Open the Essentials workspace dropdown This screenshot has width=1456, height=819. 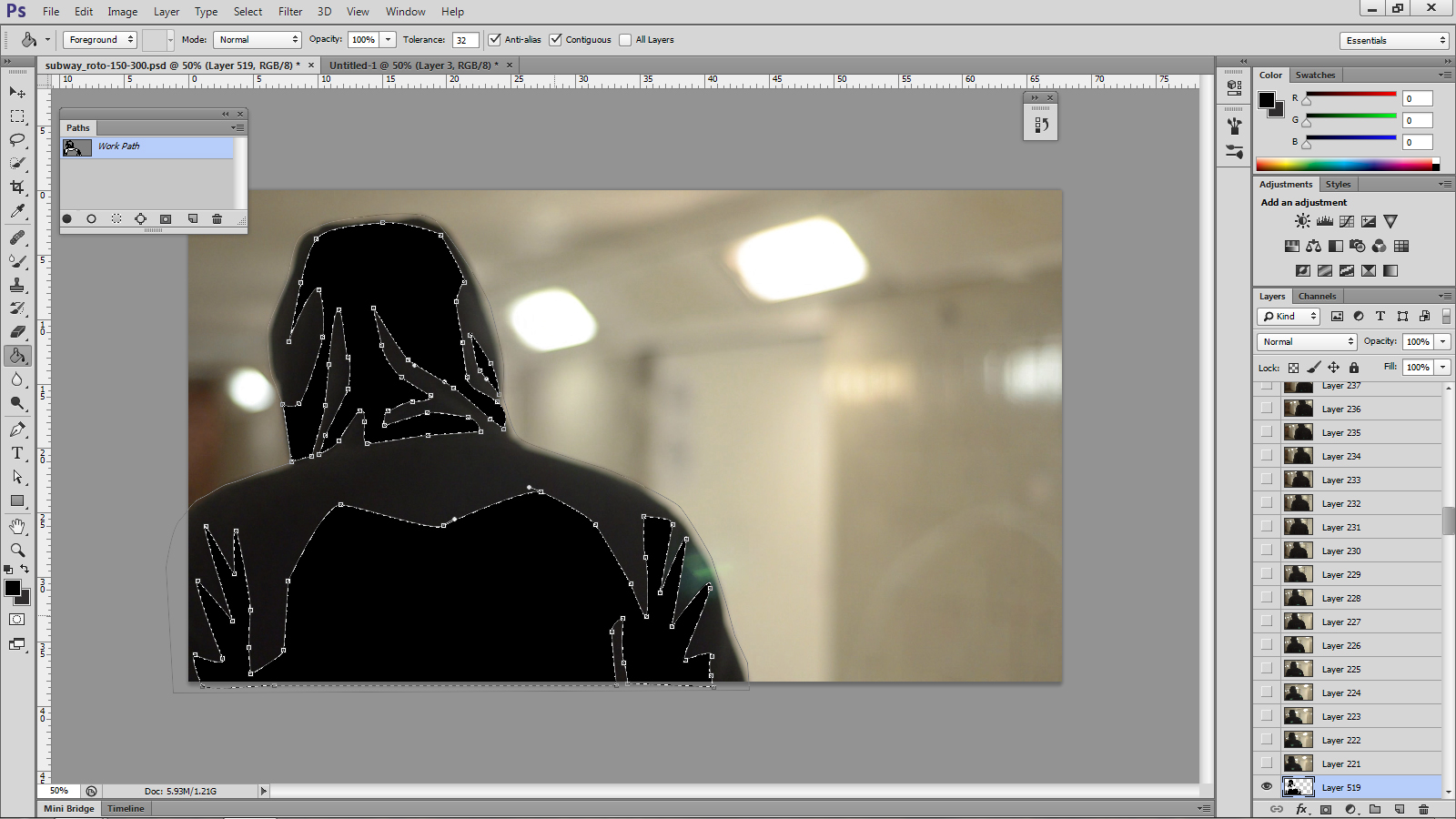click(x=1394, y=41)
